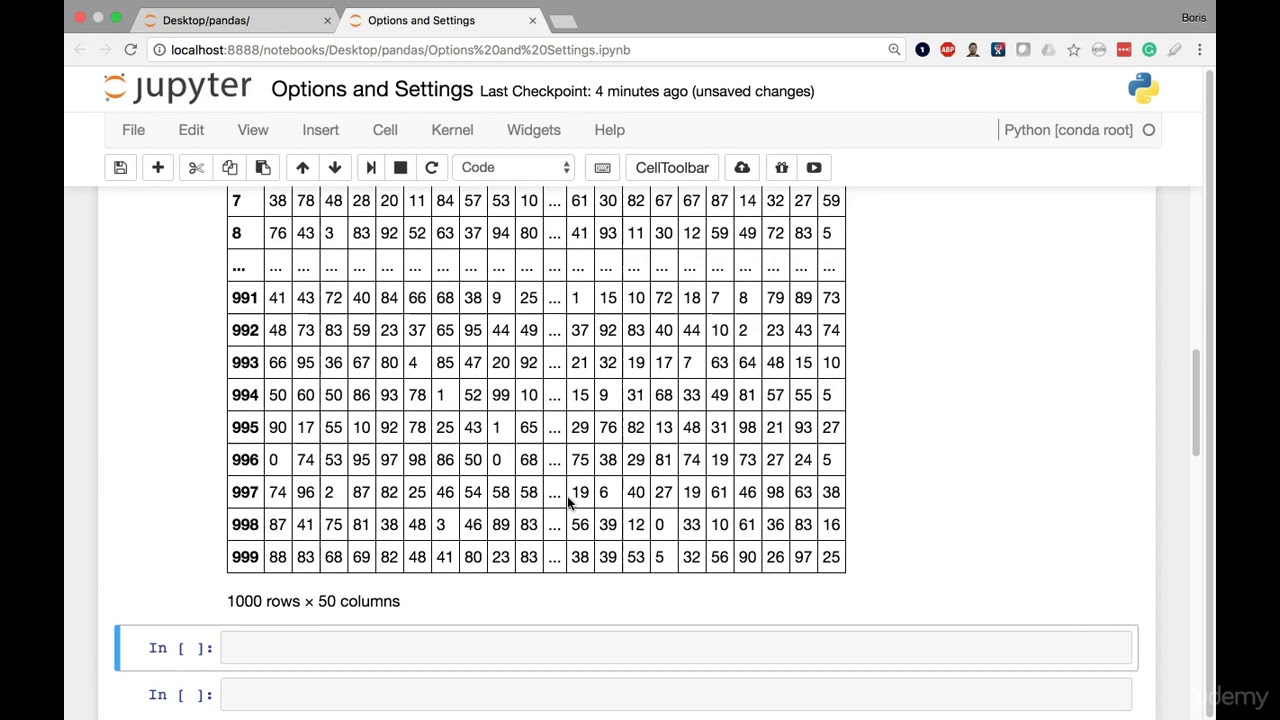Select the Options and Settings browser tab
The image size is (1280, 720).
point(440,20)
